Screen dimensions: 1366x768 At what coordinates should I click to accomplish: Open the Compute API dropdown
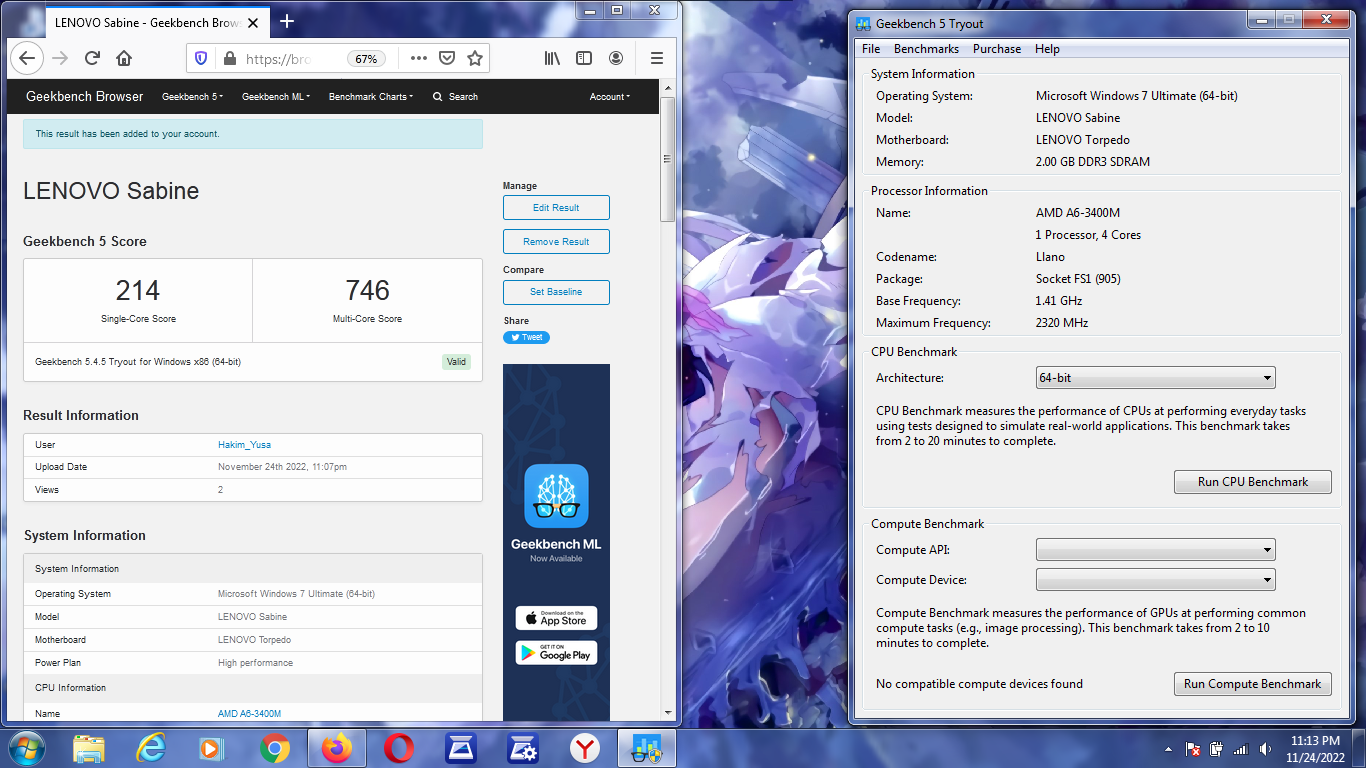(x=1156, y=549)
